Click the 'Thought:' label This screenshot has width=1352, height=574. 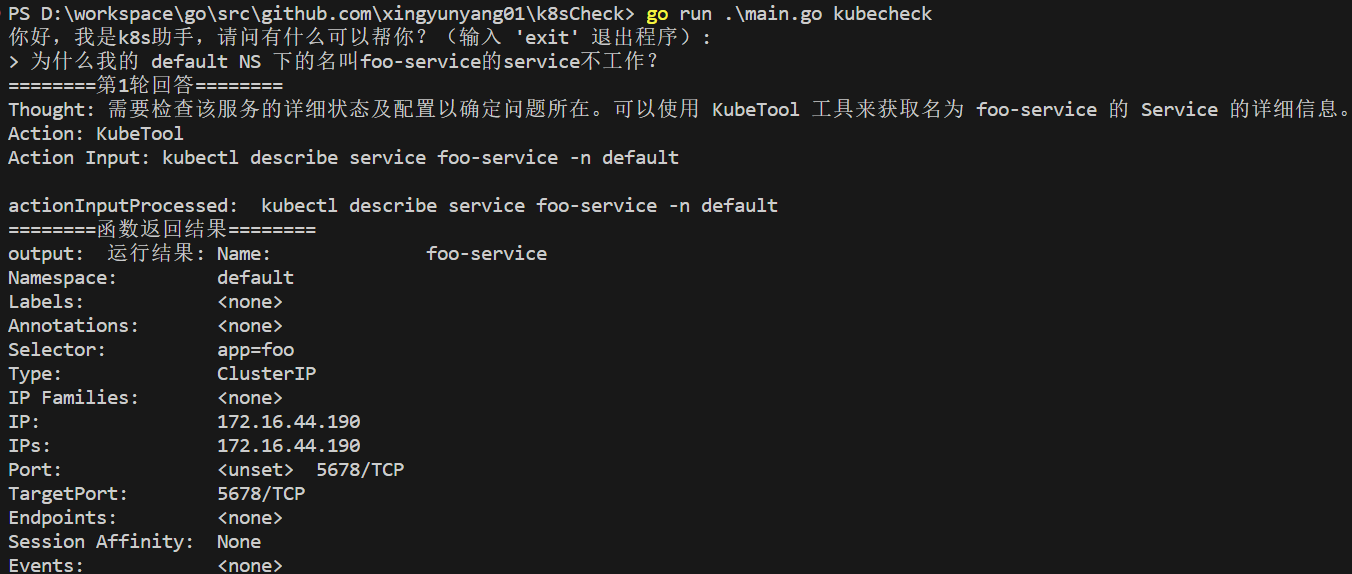(52, 110)
